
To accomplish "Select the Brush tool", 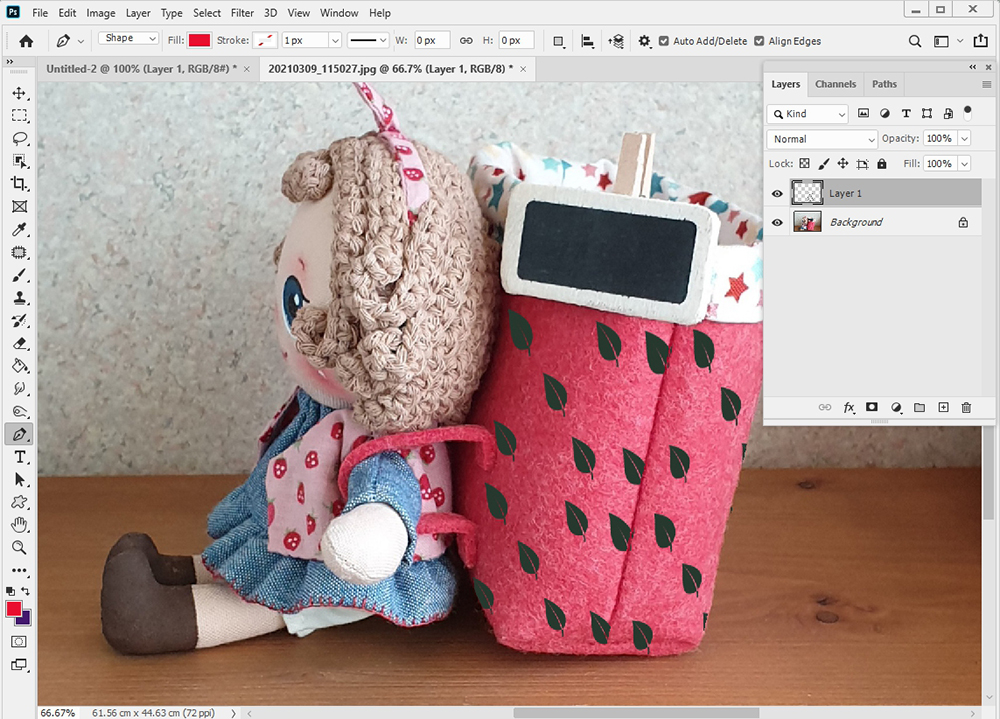I will tap(19, 276).
